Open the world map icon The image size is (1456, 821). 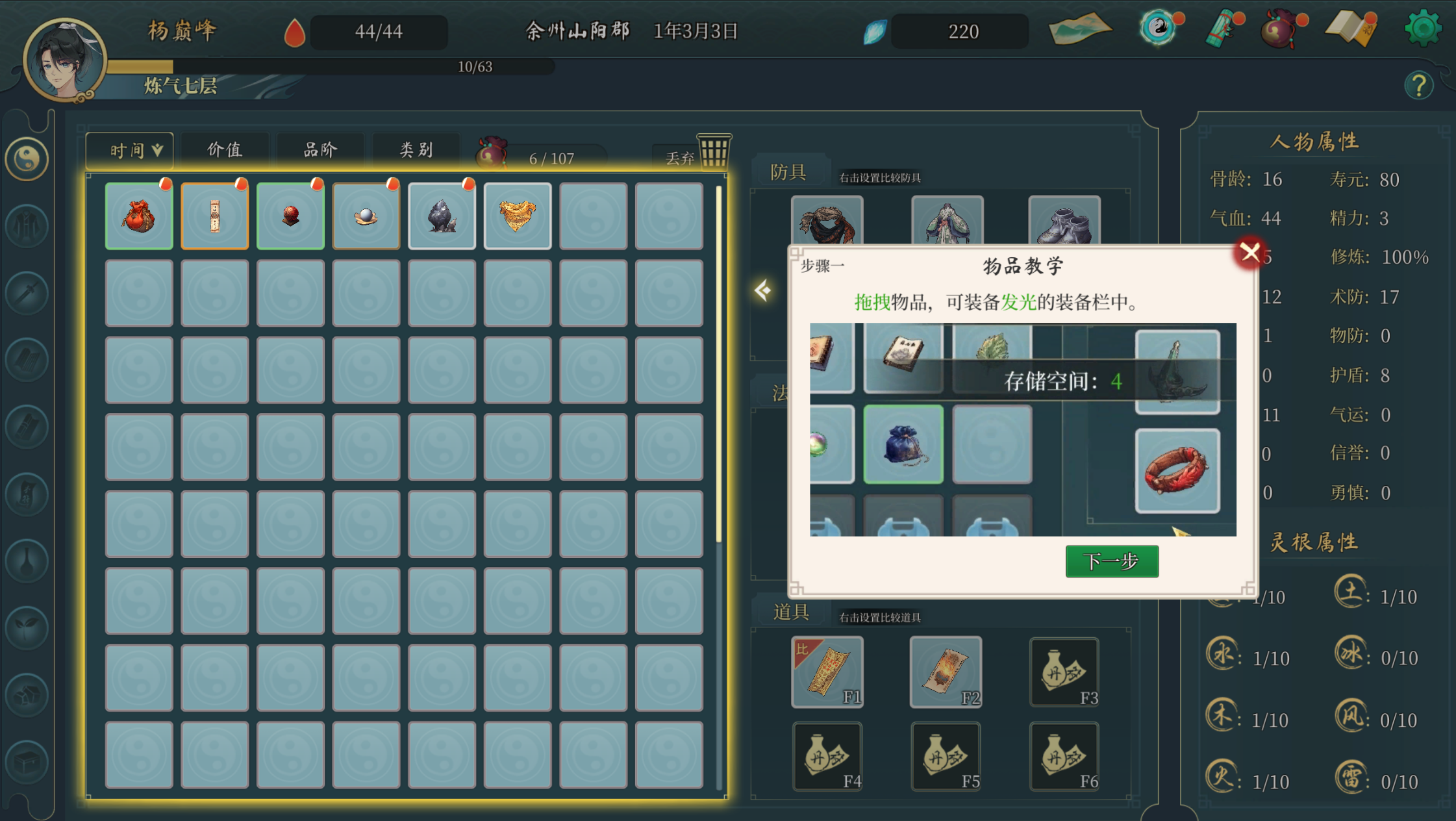1080,29
